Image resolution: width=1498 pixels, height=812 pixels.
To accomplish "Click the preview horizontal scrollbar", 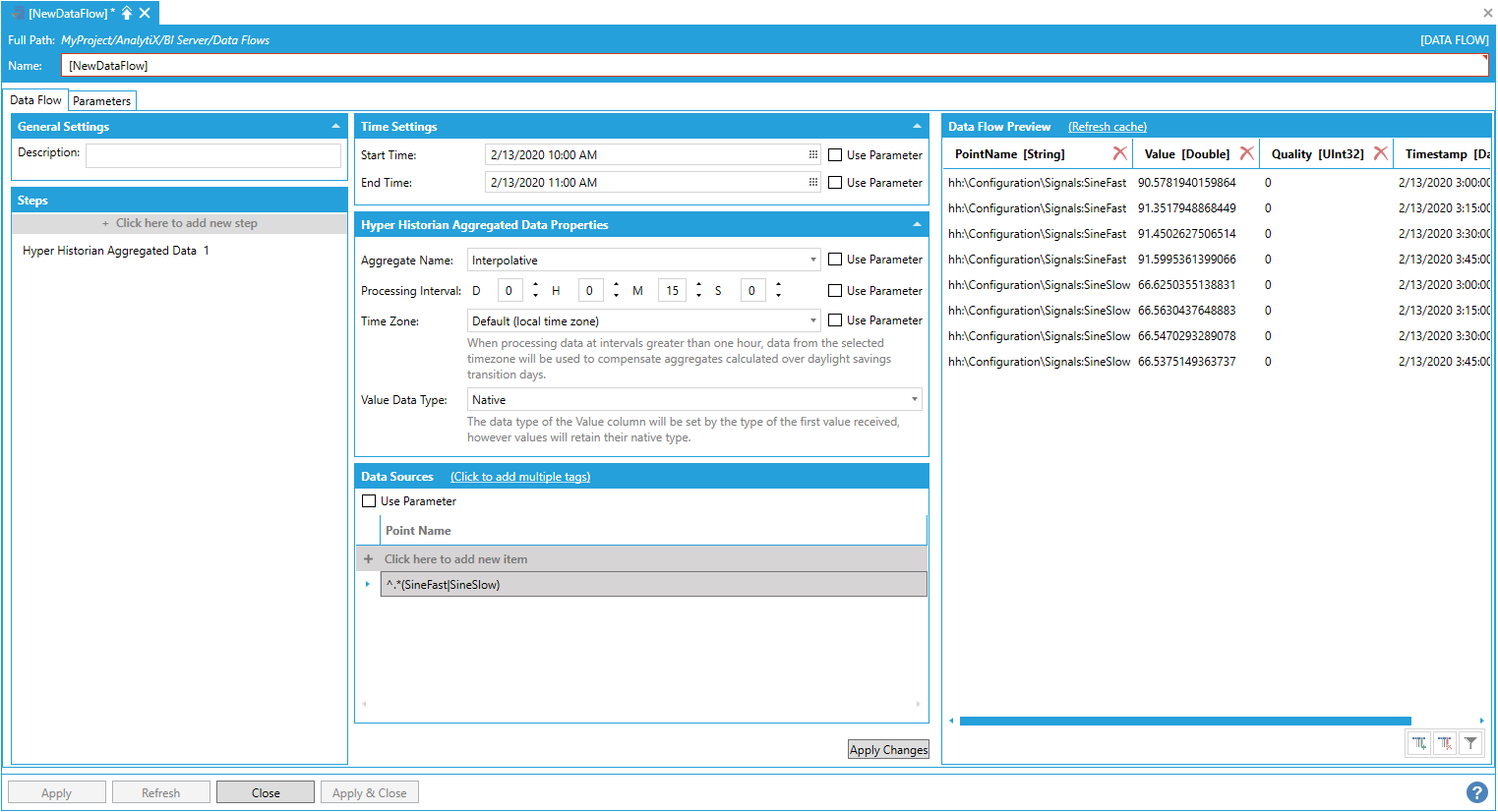I will (1184, 722).
